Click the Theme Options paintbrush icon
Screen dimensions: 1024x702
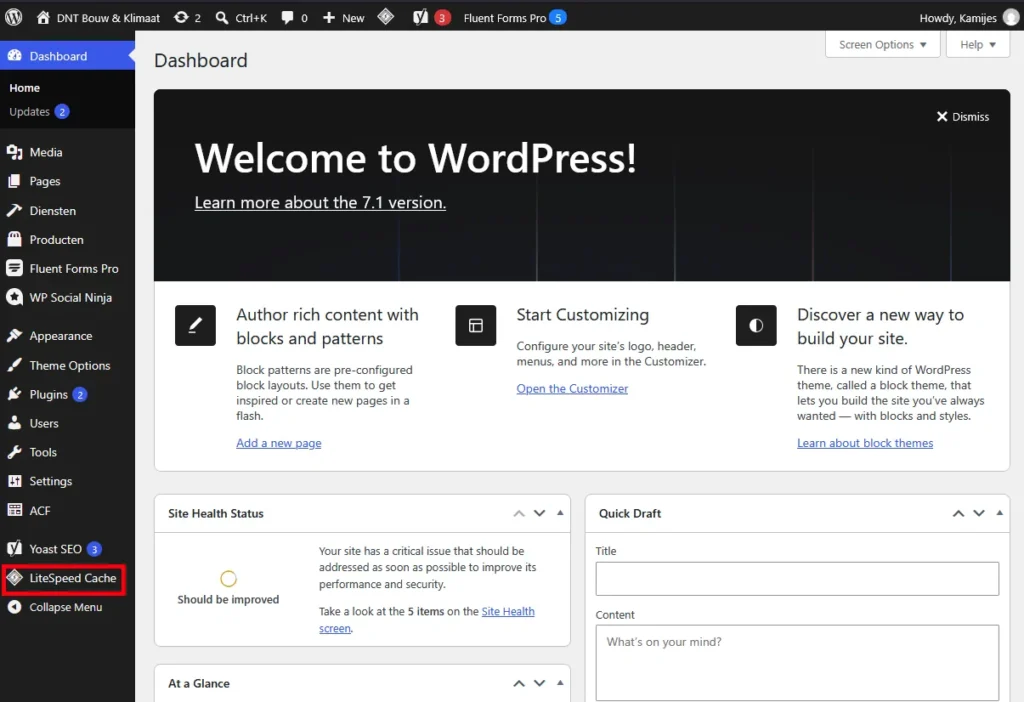pos(14,365)
